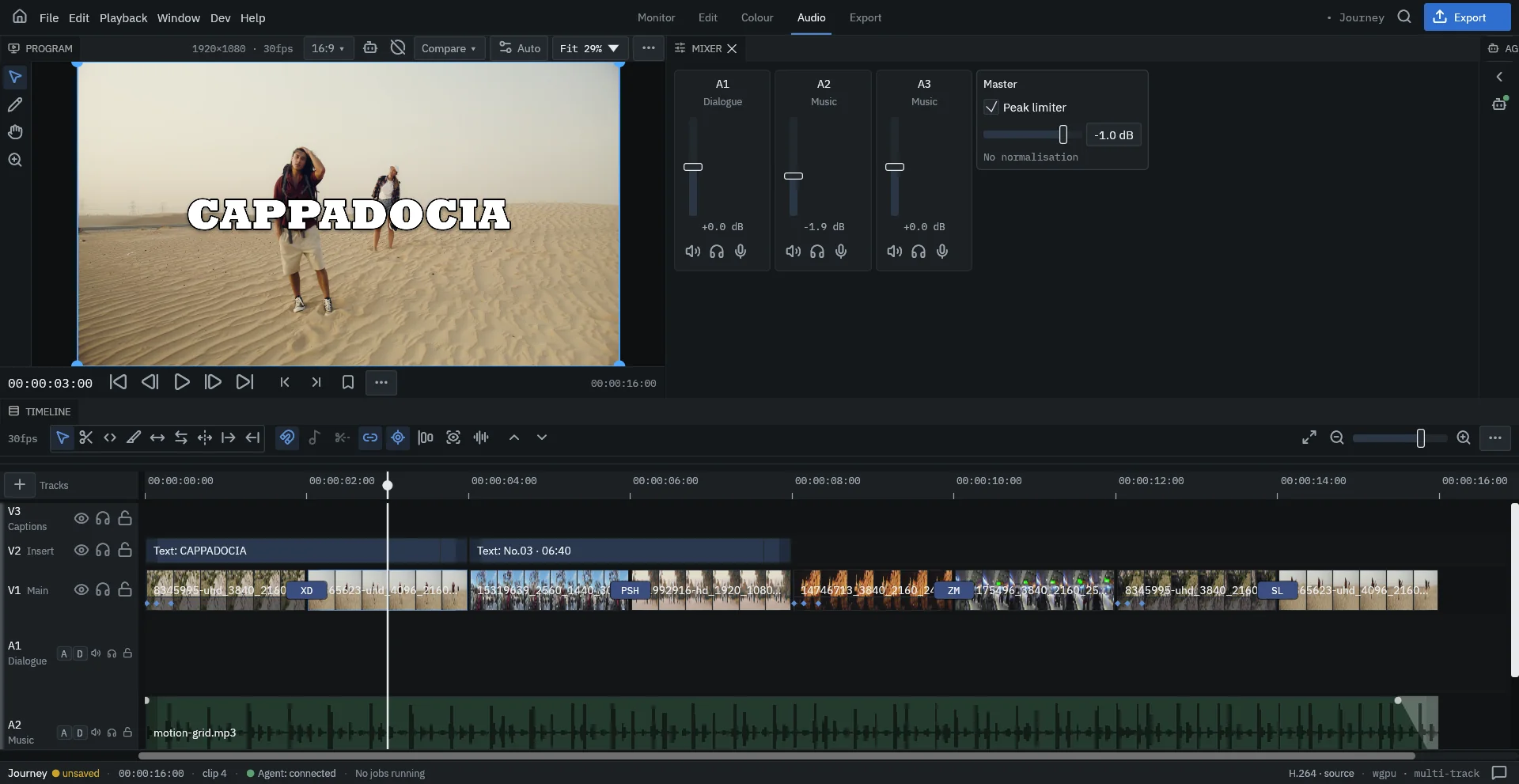Click the A2 Music volume fader
The image size is (1519, 784).
(794, 176)
